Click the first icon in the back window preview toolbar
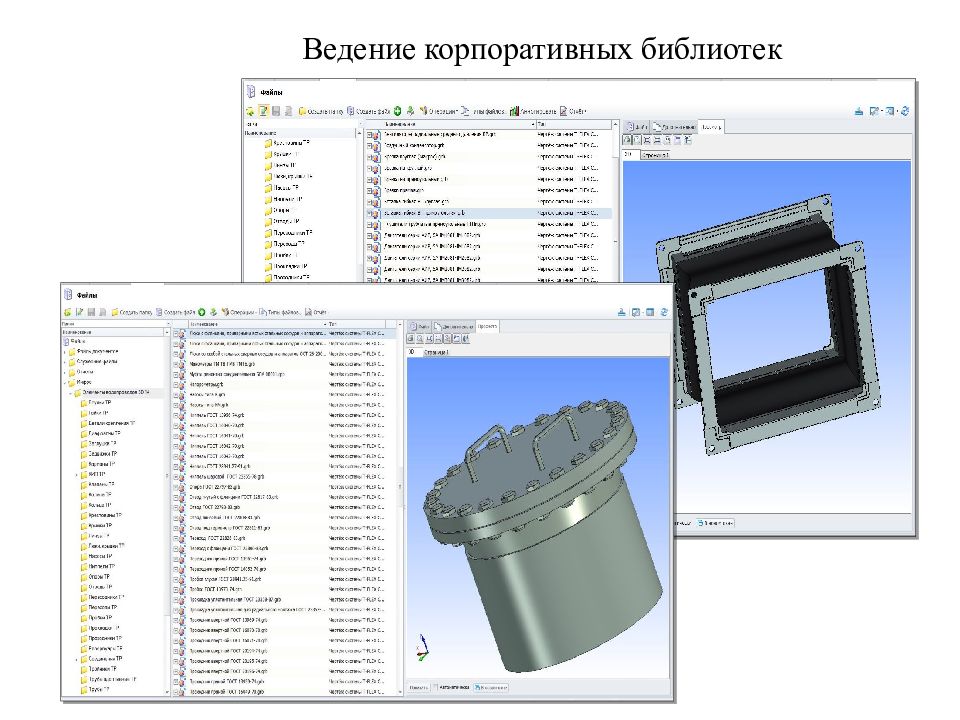960x720 pixels. tap(627, 140)
